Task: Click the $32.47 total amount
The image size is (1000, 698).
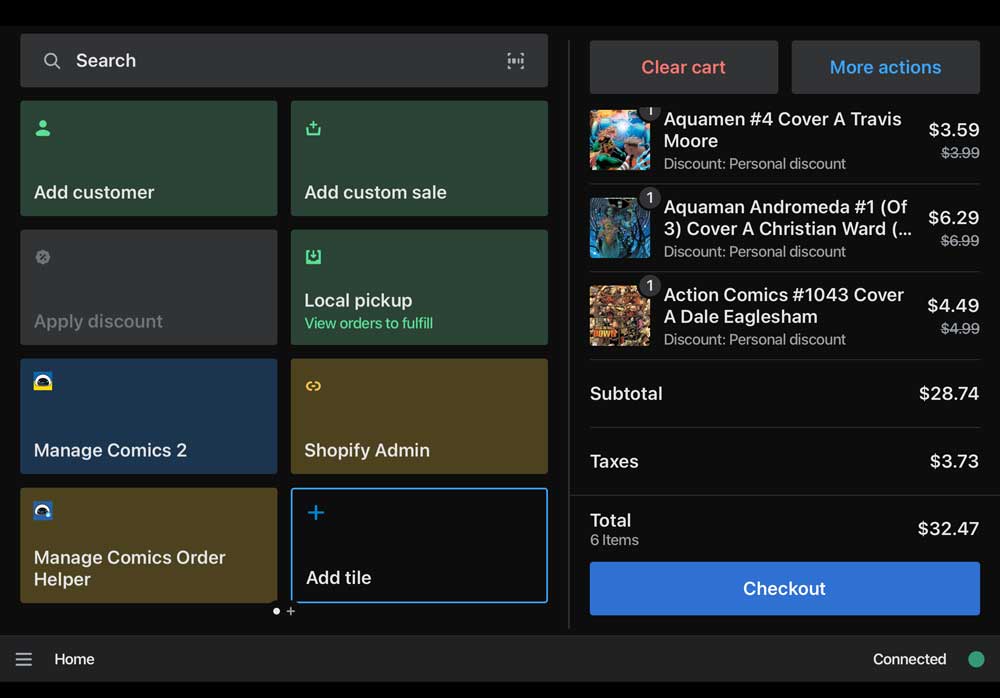Action: 948,529
